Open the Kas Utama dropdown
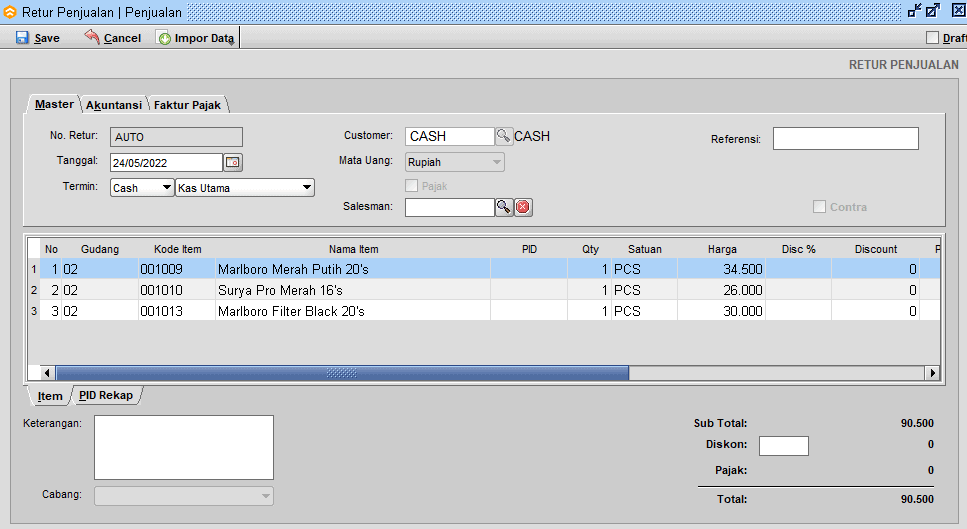The image size is (967, 529). coord(245,187)
